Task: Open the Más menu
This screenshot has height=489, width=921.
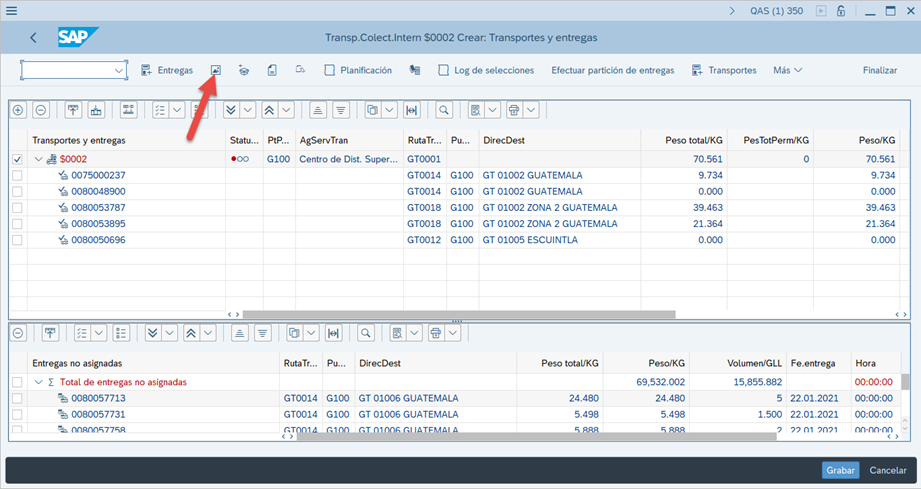Action: (x=787, y=71)
